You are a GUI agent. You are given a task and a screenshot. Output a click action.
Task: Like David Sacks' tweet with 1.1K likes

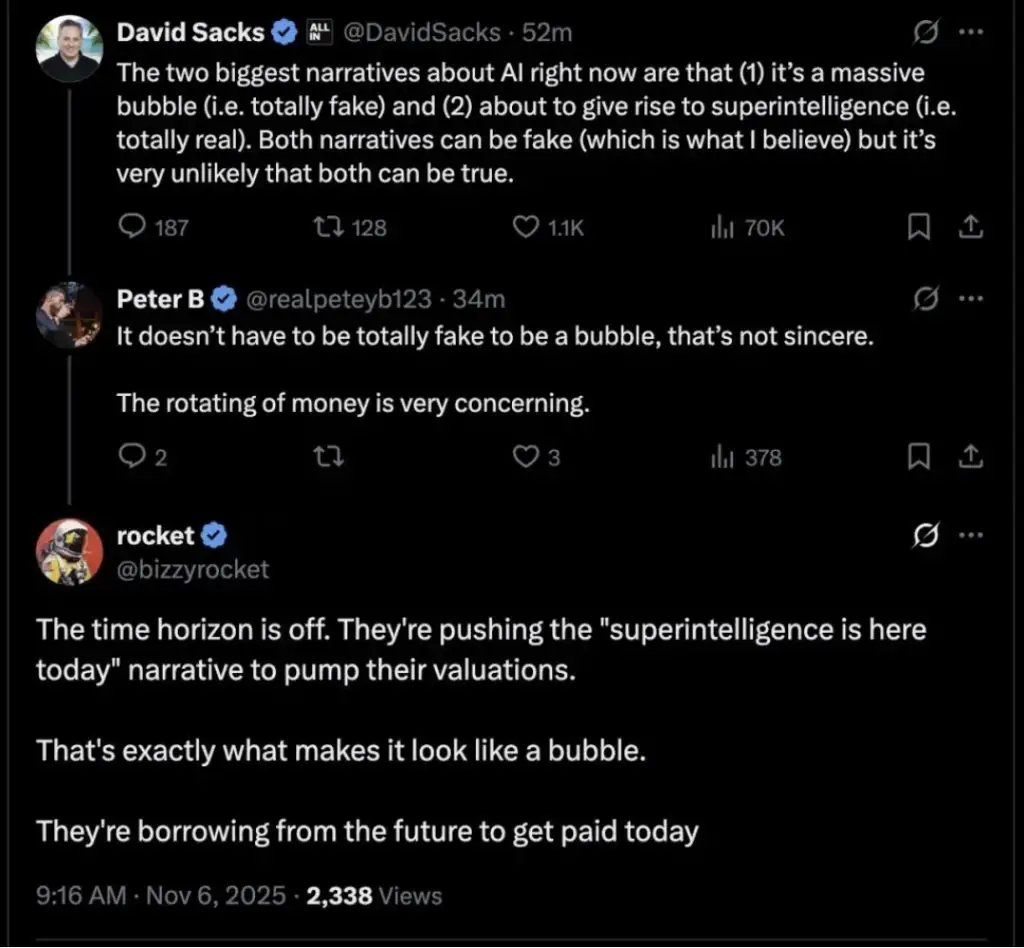(526, 228)
